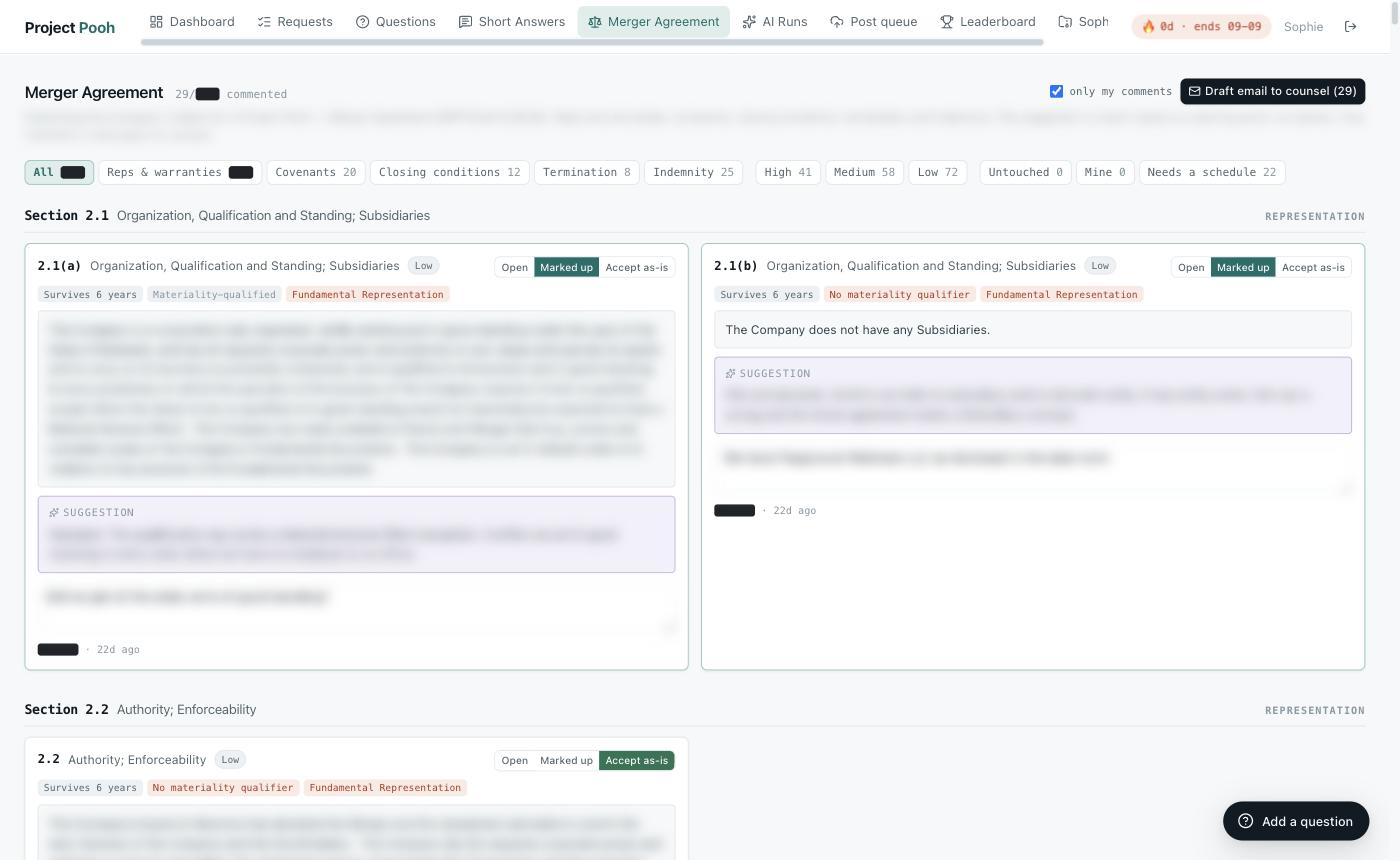
Task: Filter by Closing conditions 12
Action: 450,172
